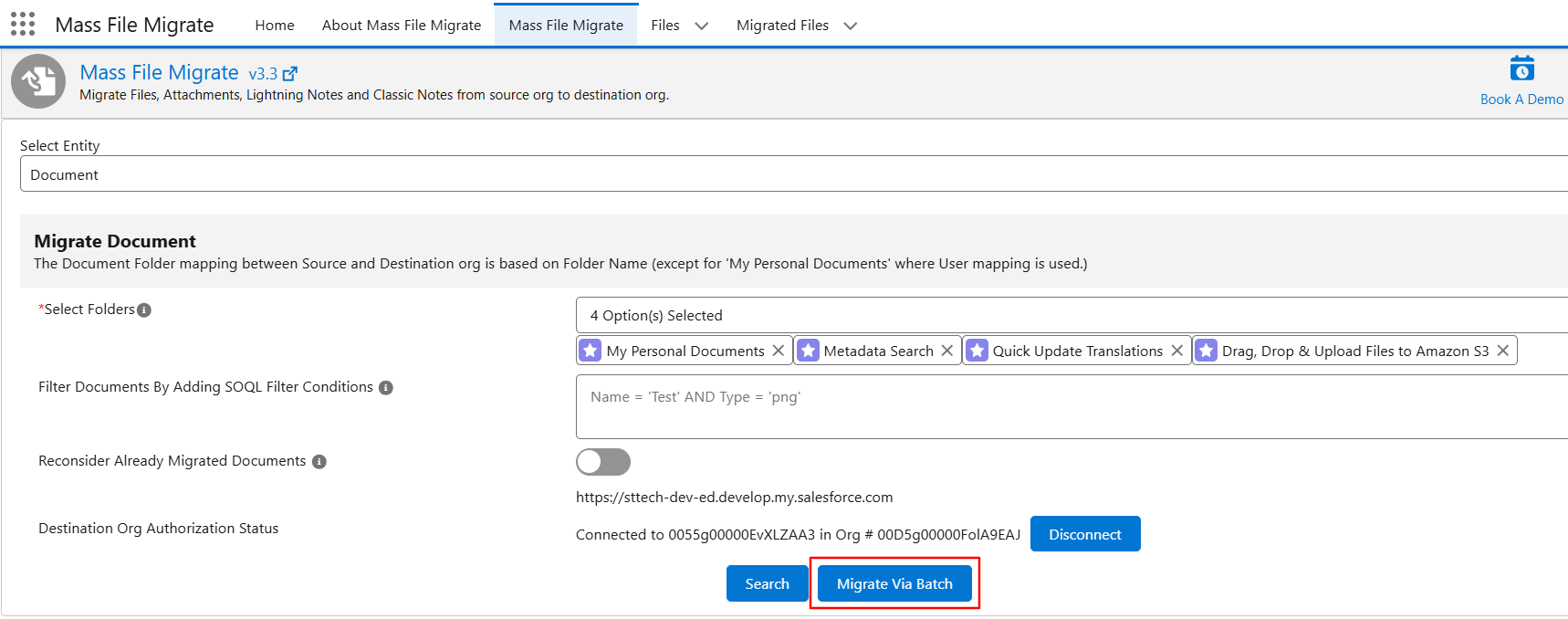The image size is (1568, 619).
Task: Open the About Mass File Migrate tab
Action: coord(402,26)
